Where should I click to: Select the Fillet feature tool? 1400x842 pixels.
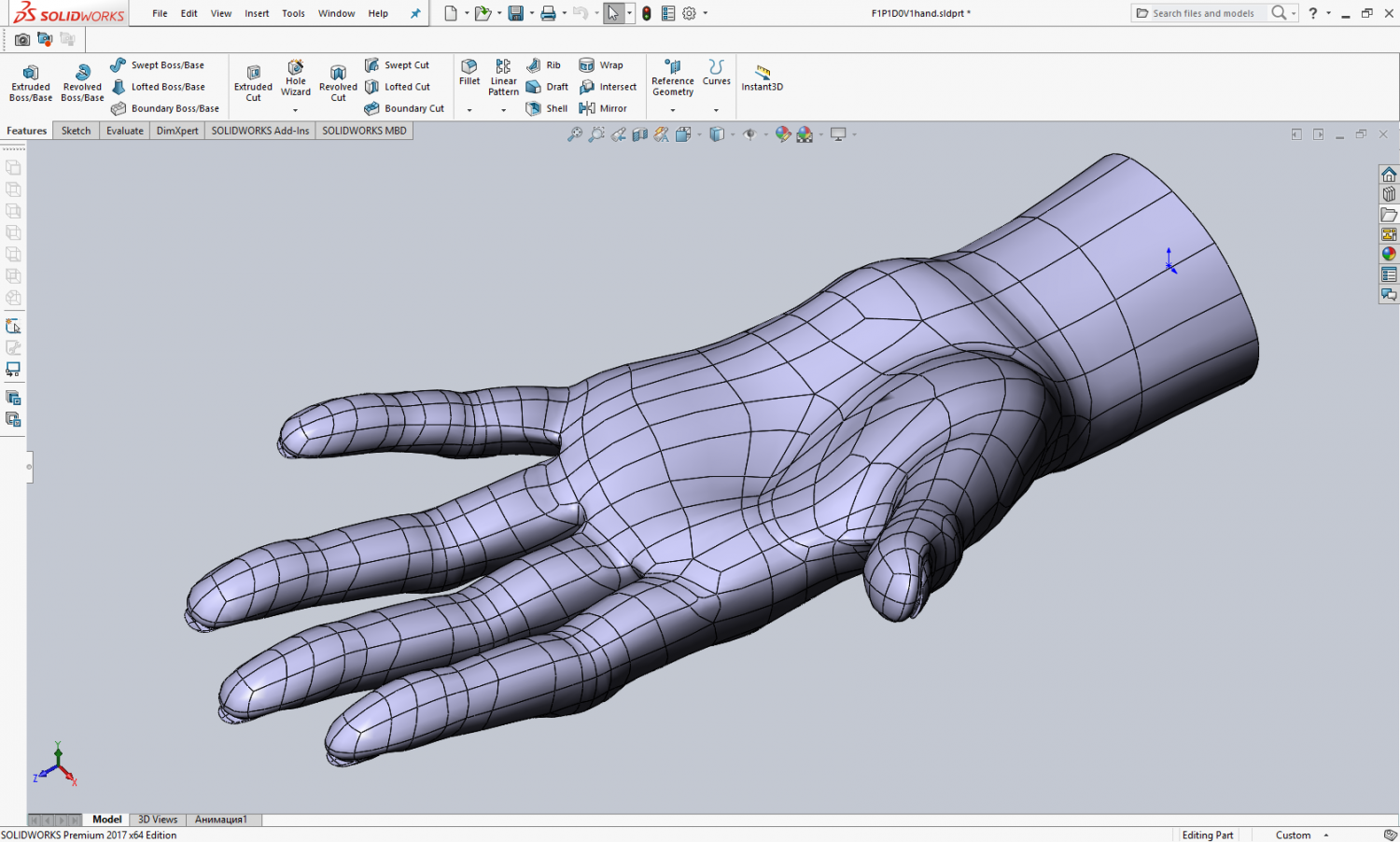pos(469,75)
